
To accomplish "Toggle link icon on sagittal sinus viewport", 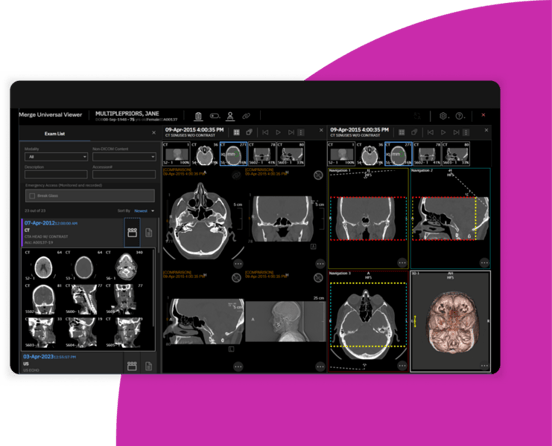I will click(237, 278).
